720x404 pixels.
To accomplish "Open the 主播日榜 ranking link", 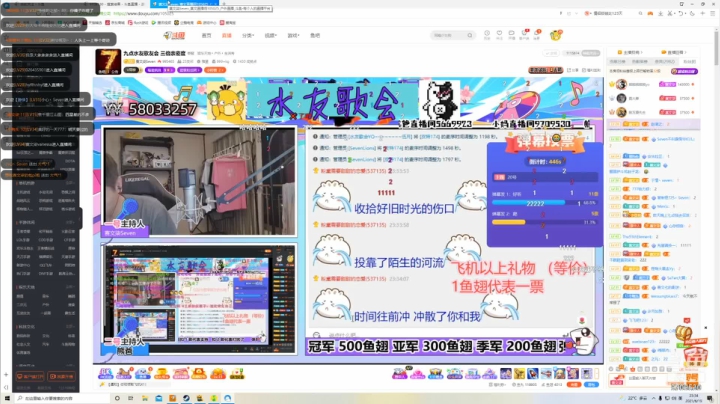I will [x=630, y=52].
